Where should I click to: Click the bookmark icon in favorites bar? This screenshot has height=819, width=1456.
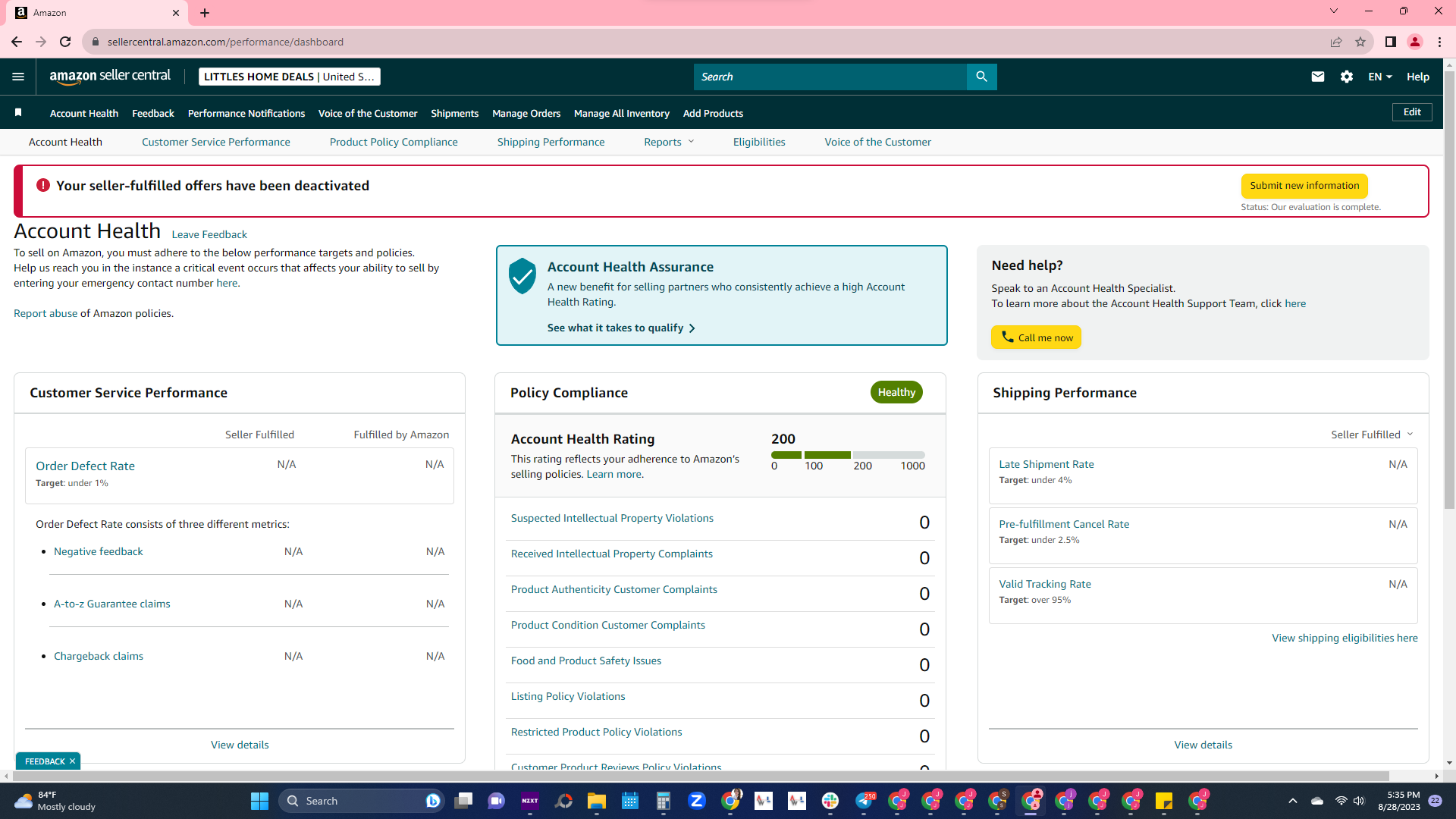(18, 113)
